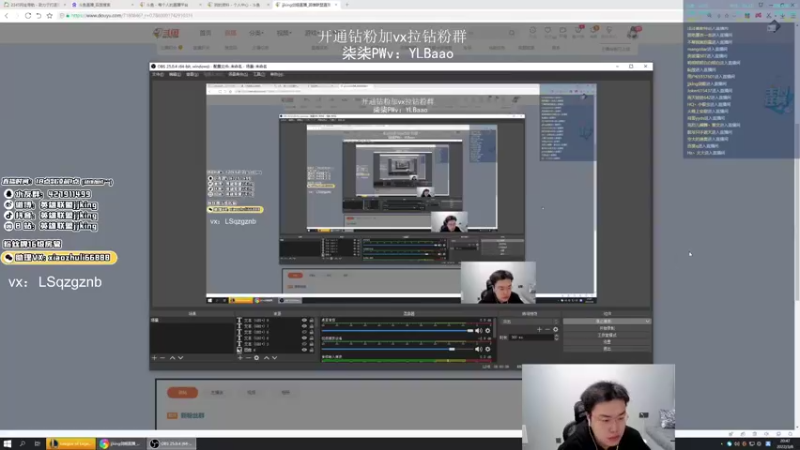Open Douyu 分类 category dropdown
Image resolution: width=800 pixels, height=450 pixels.
tap(256, 33)
